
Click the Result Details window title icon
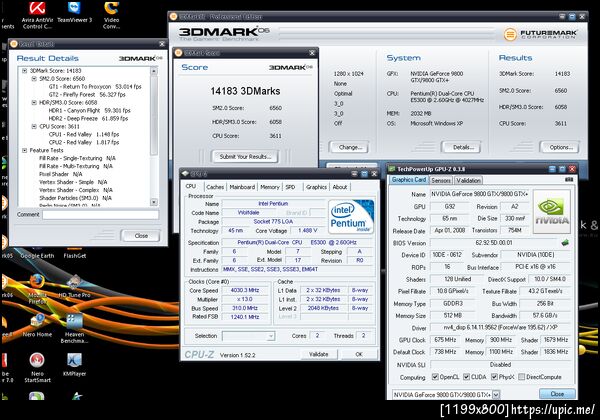[x=14, y=44]
